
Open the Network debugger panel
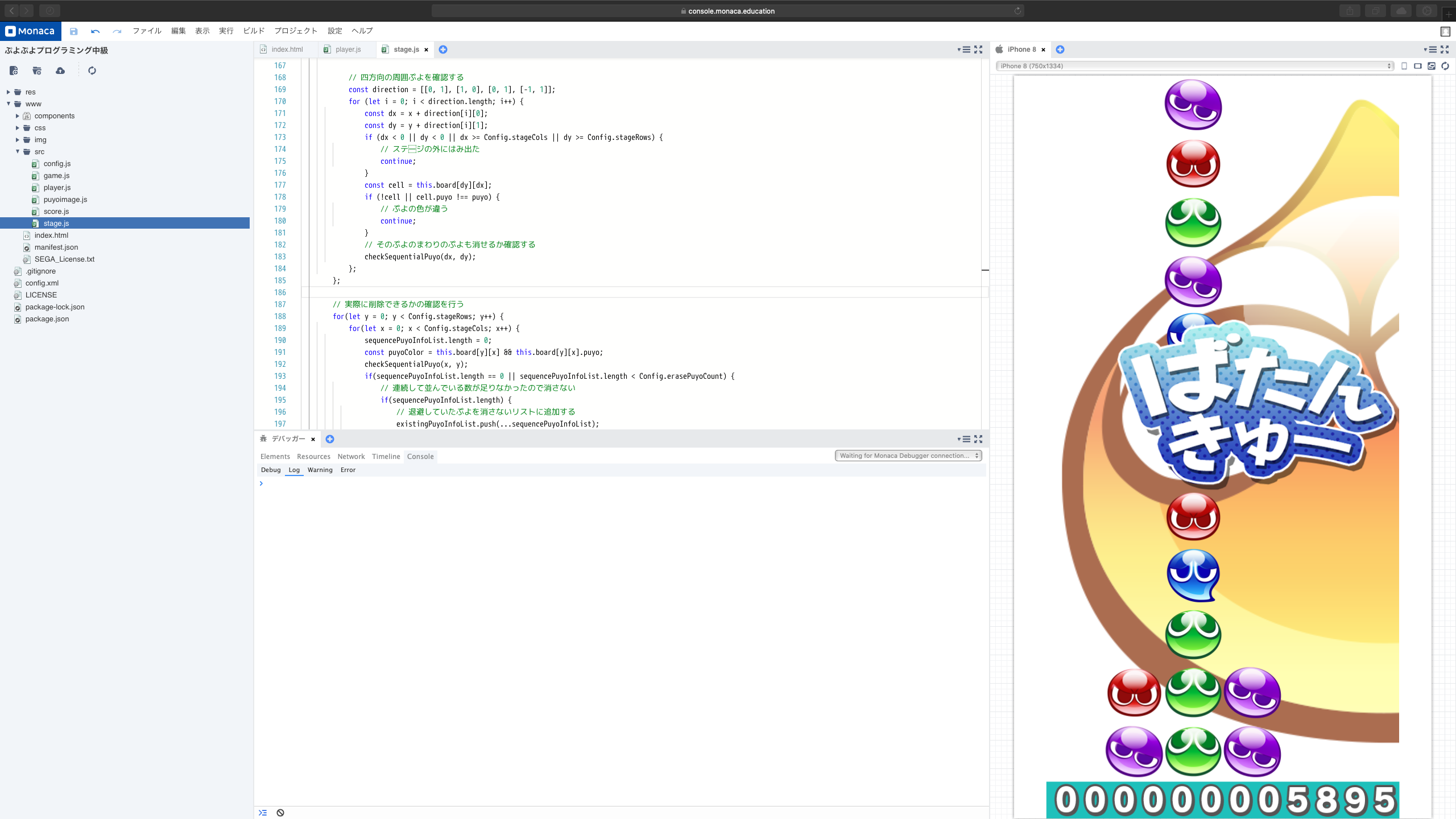351,457
